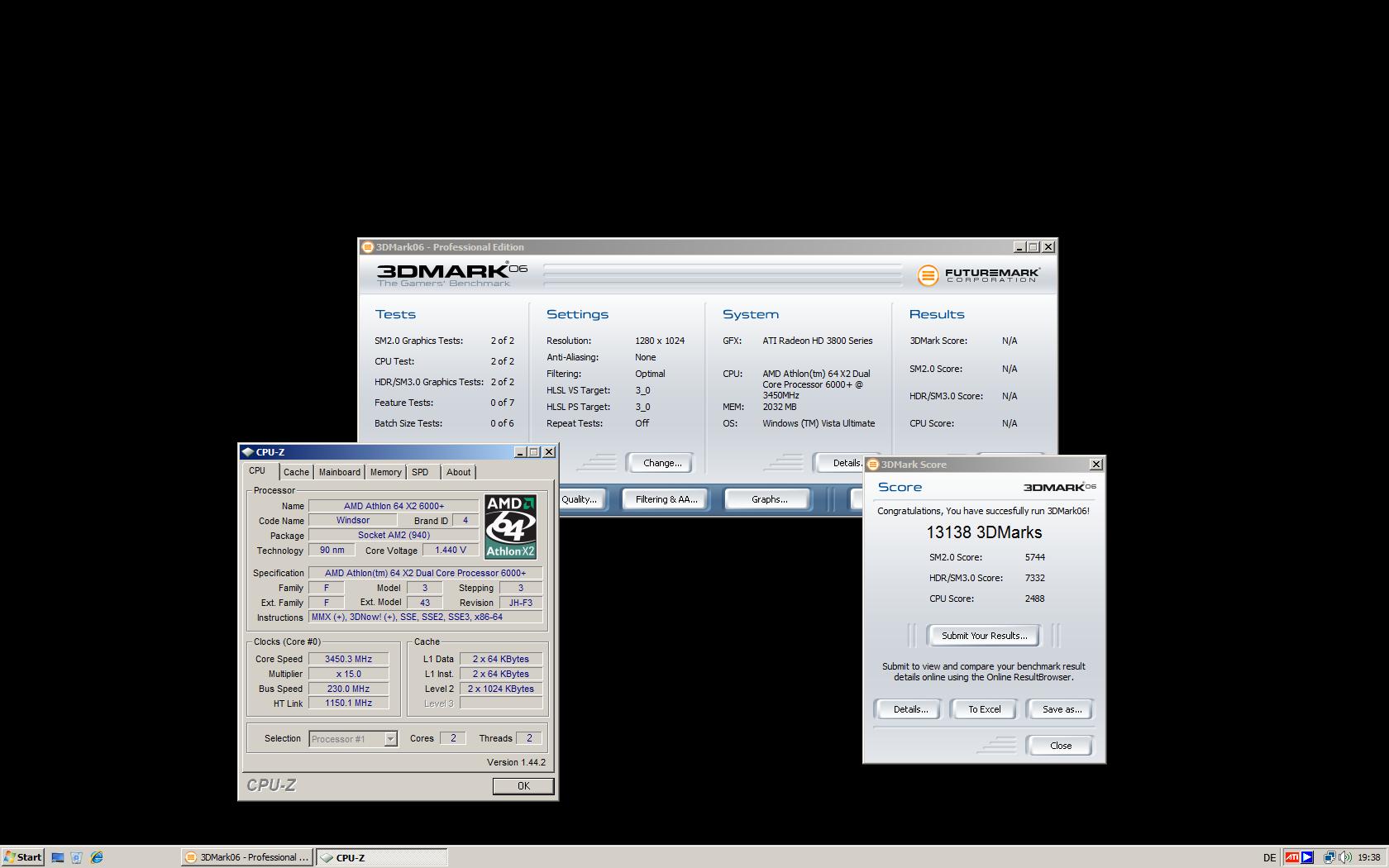Close the 3DMark Score dialog with X
The width and height of the screenshot is (1389, 868).
tap(1096, 465)
